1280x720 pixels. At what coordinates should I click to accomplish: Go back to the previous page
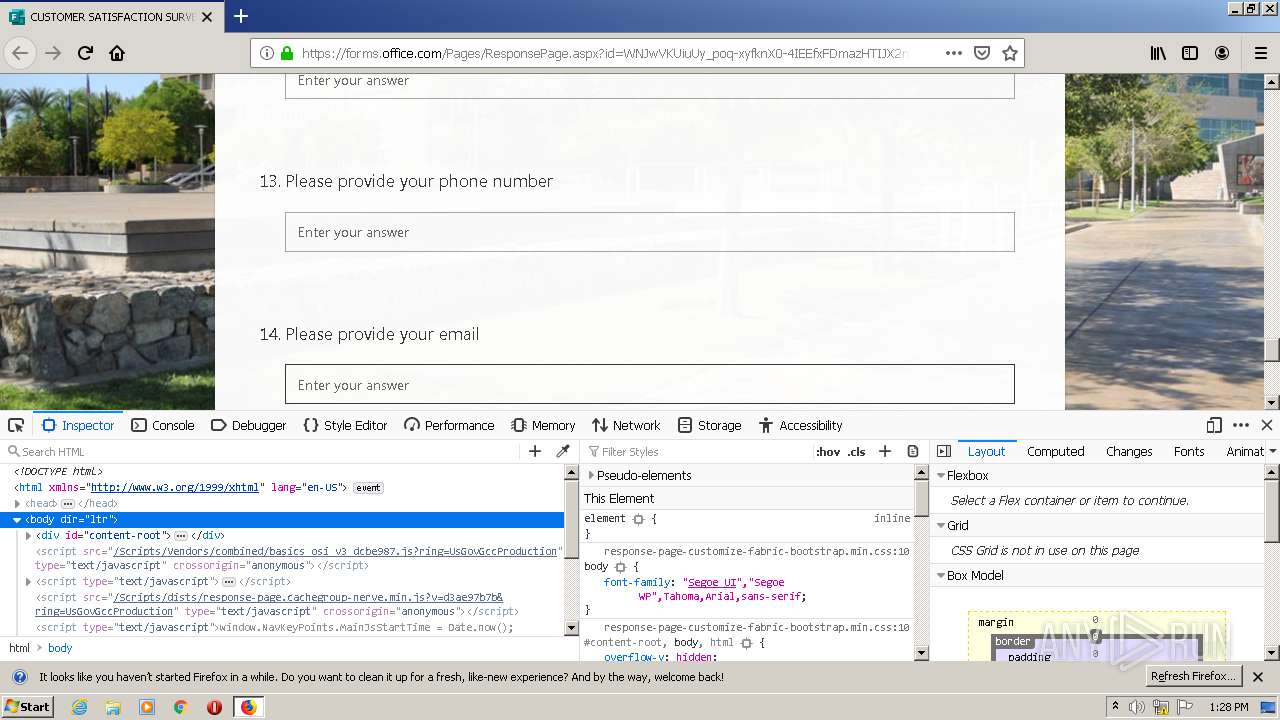[20, 53]
